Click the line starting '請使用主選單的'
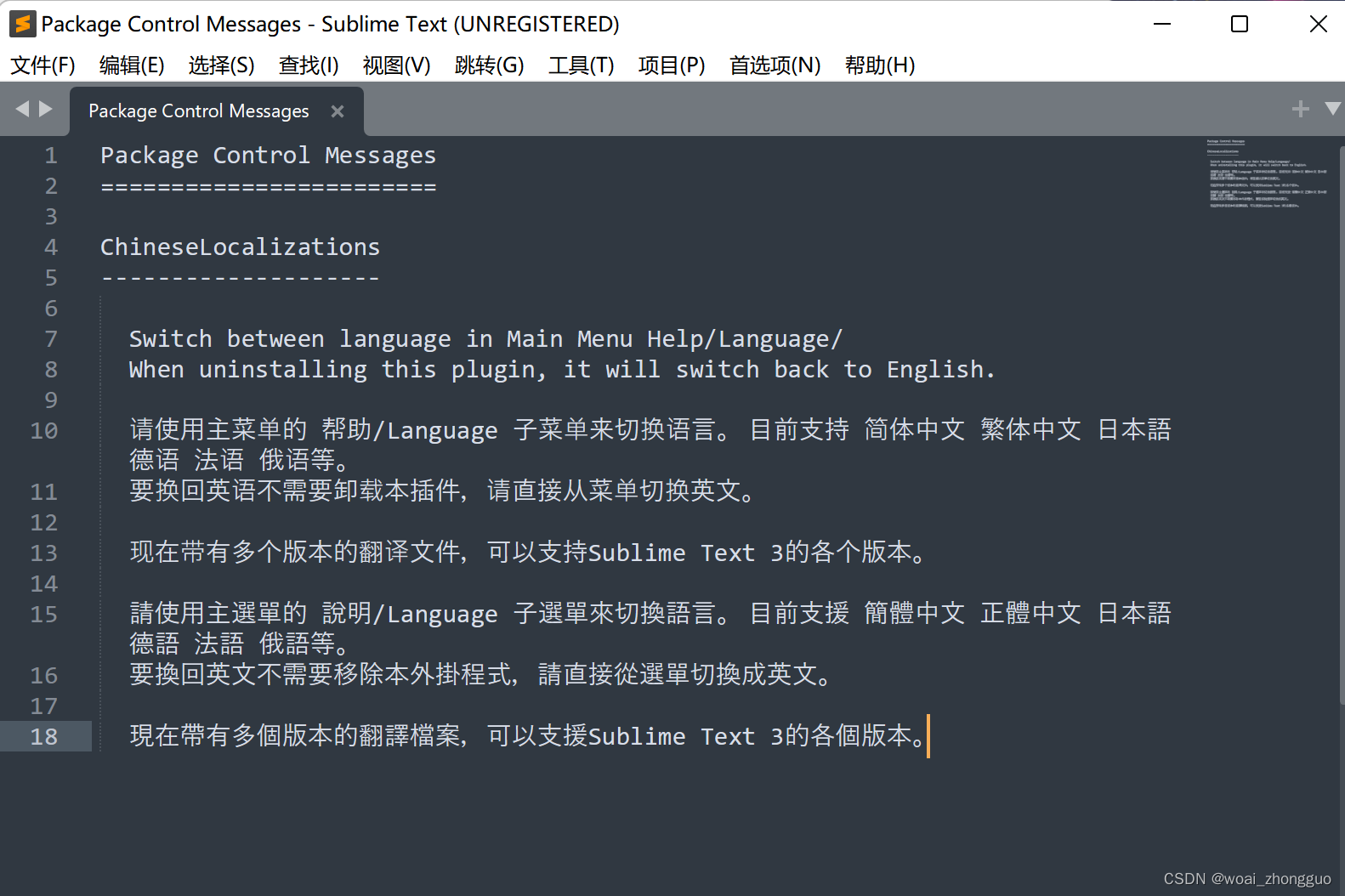Screen dimensions: 1345x896 point(650,614)
